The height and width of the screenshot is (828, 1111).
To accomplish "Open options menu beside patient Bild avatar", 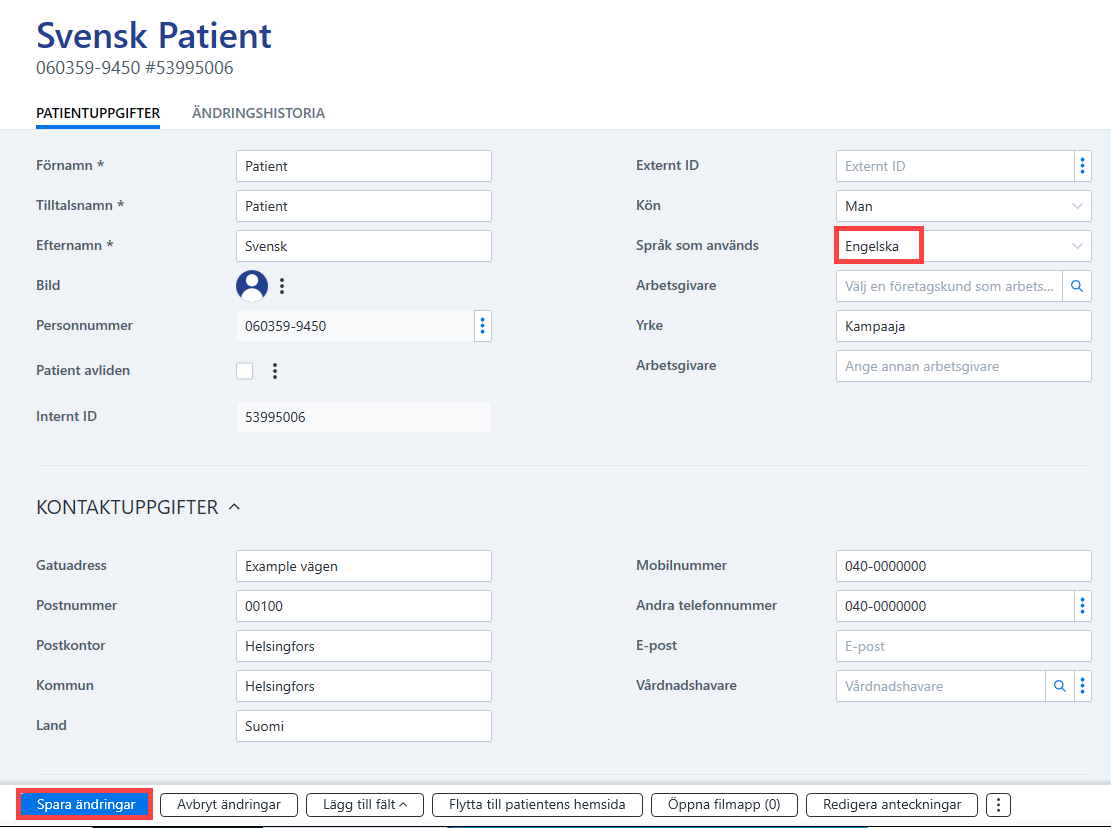I will click(282, 286).
